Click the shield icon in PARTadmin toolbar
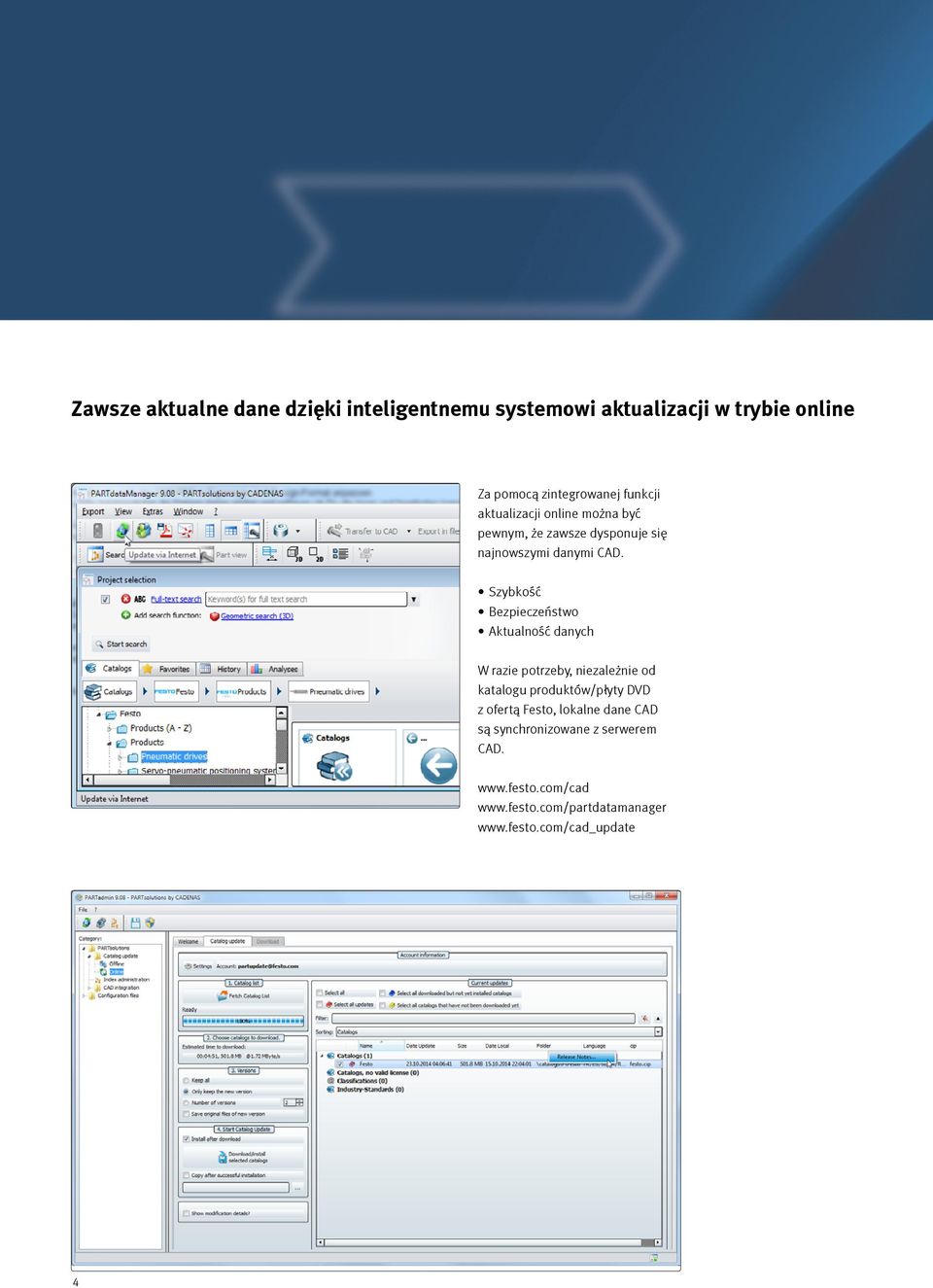 (x=150, y=922)
